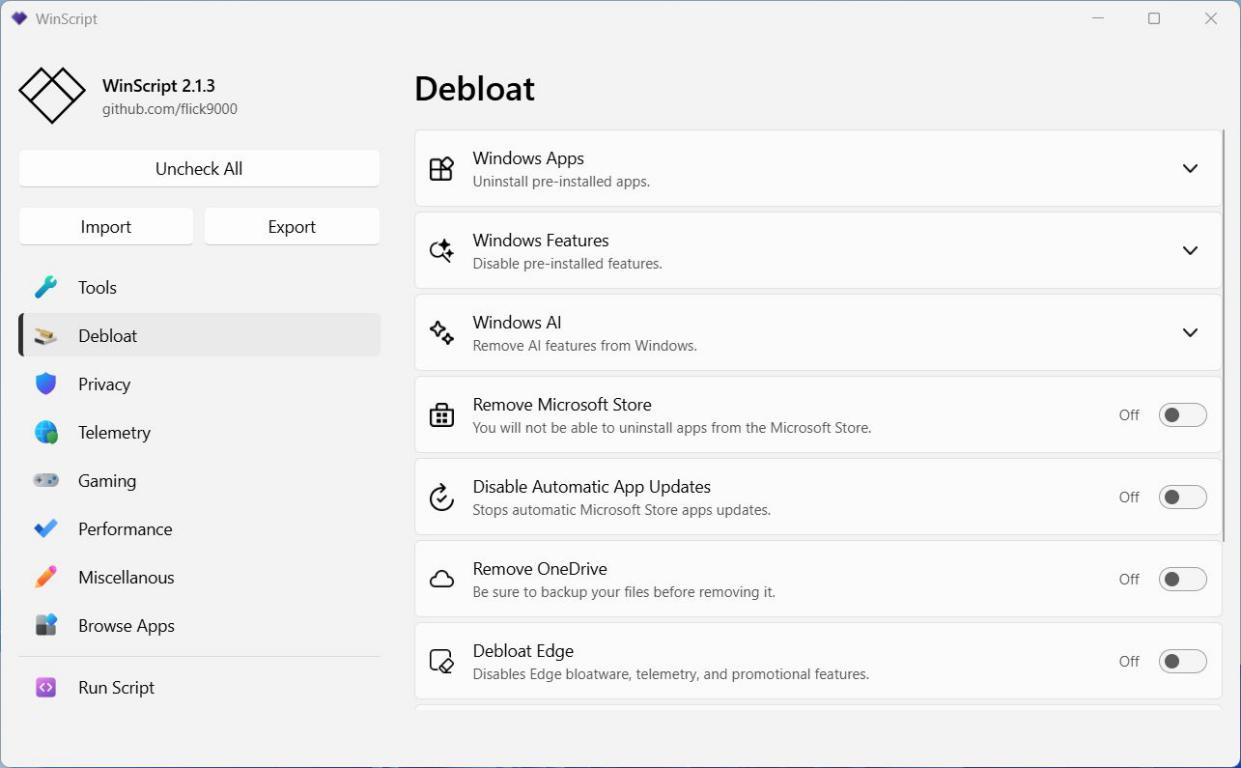Click the Browse Apps icon
This screenshot has width=1241, height=768.
(46, 626)
